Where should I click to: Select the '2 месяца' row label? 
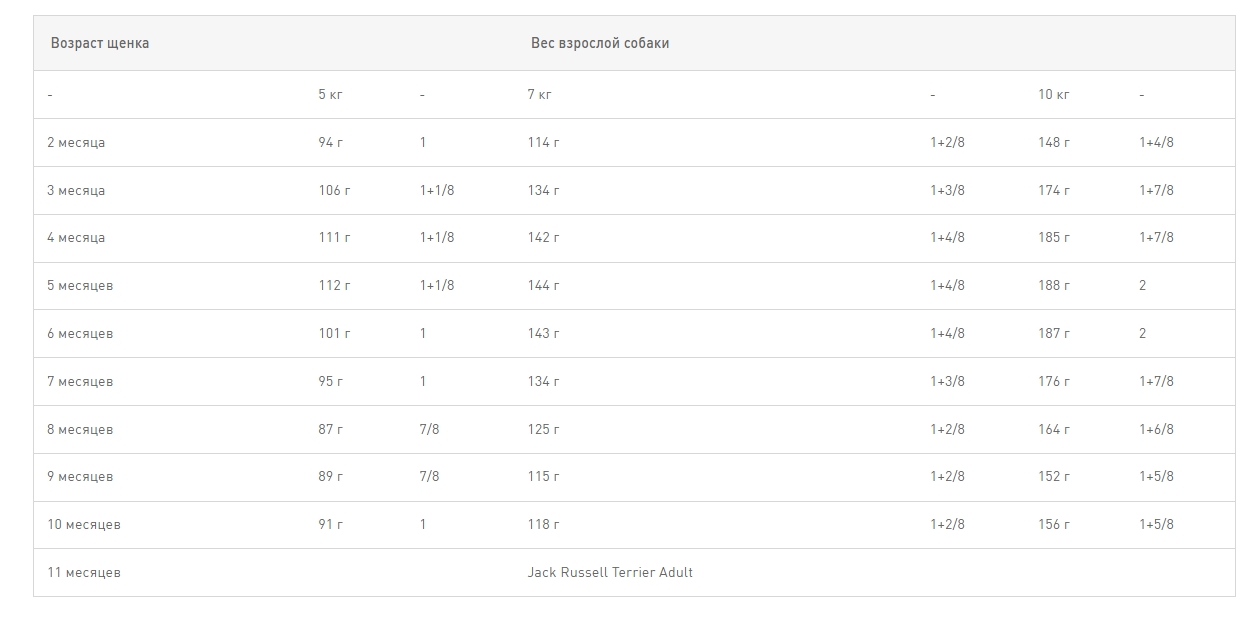(76, 142)
